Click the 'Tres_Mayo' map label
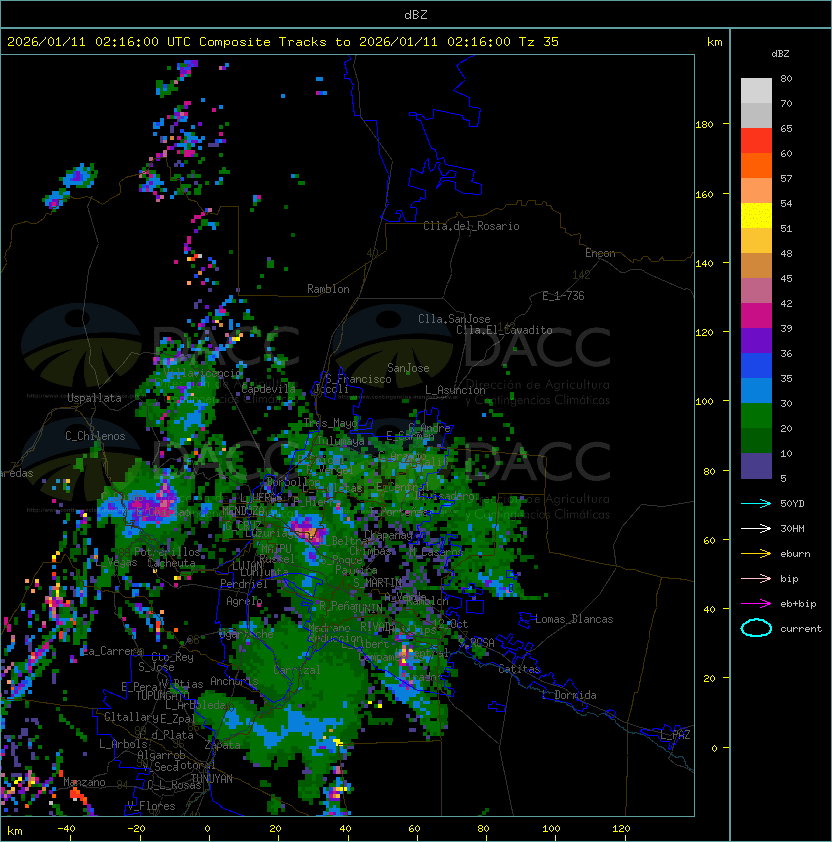This screenshot has width=832, height=842. click(330, 423)
